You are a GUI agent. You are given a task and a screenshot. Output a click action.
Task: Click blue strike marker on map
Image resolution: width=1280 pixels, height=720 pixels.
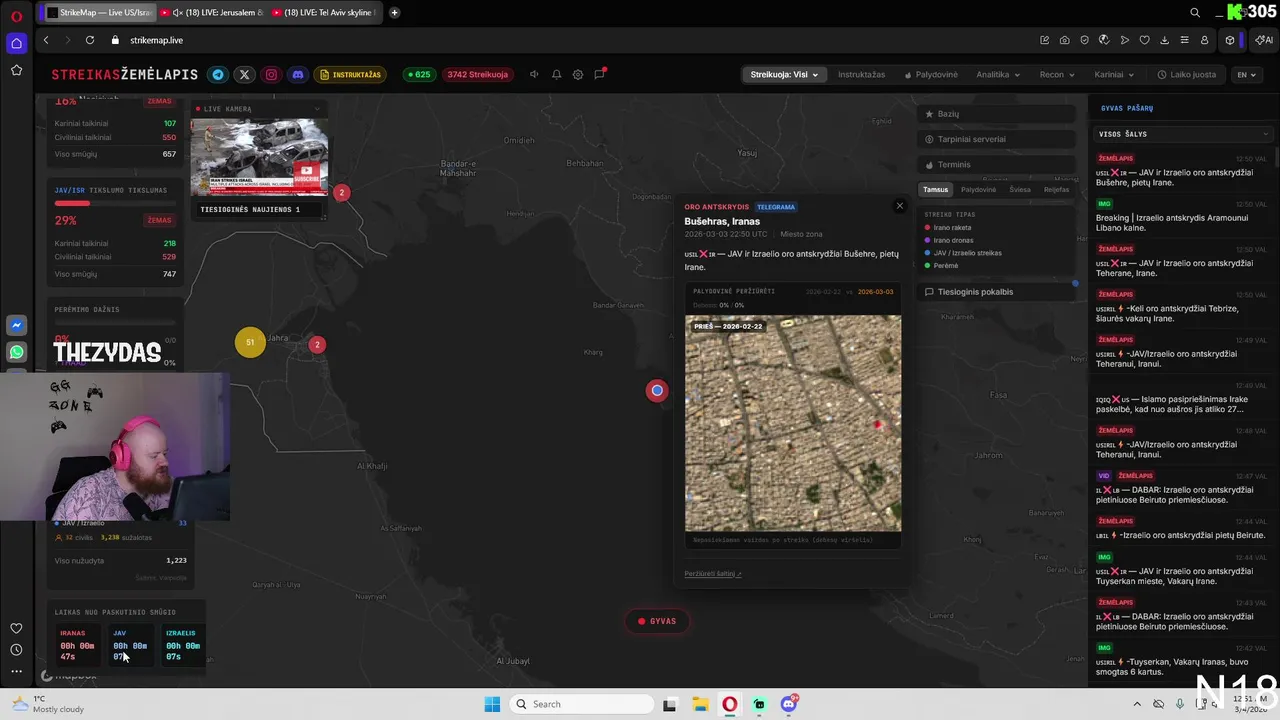(x=657, y=391)
